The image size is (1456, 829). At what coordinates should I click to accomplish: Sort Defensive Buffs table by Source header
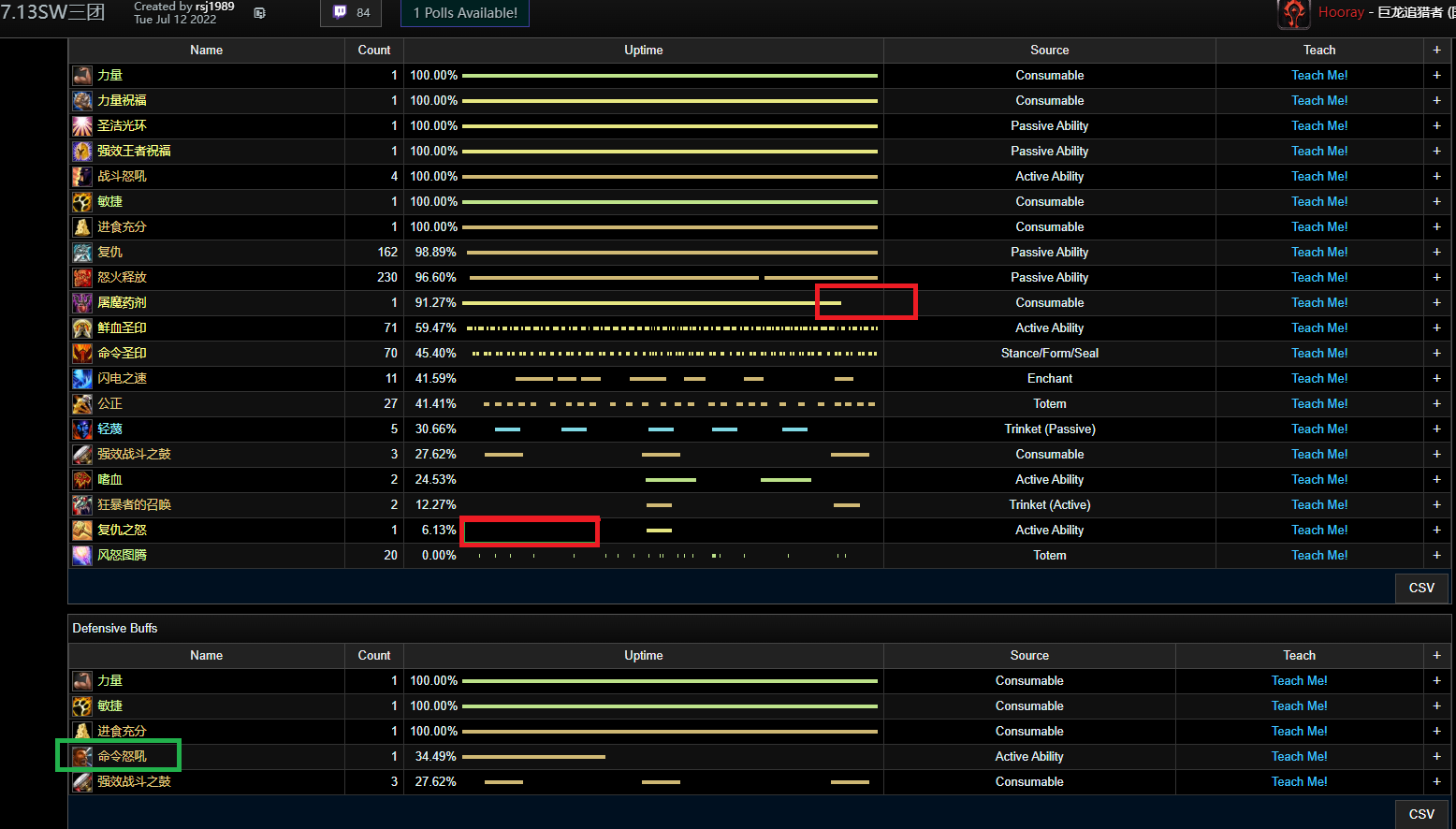coord(1029,655)
